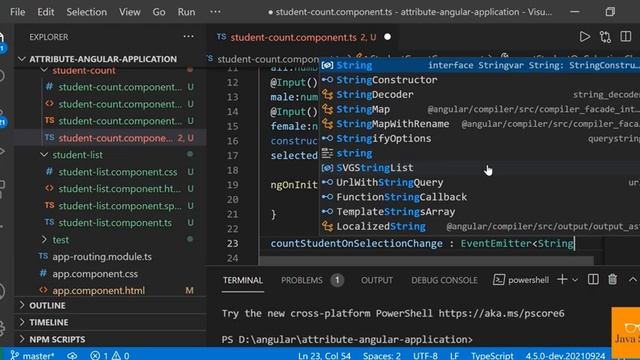Image resolution: width=640 pixels, height=360 pixels.
Task: Choose TemplateStringsArray suggestion
Action: pos(479,212)
